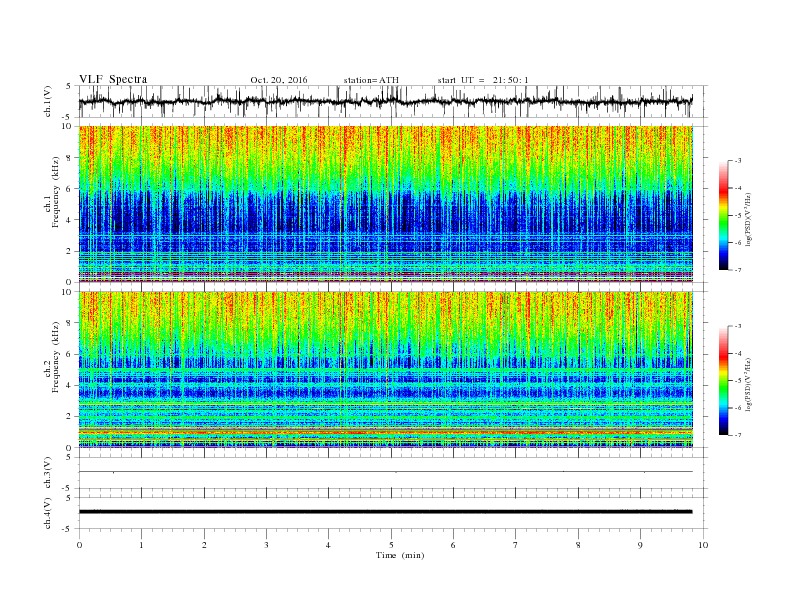The height and width of the screenshot is (612, 792).
Task: Click the '-5' tick on ch.2 colorbar
Action: (738, 381)
